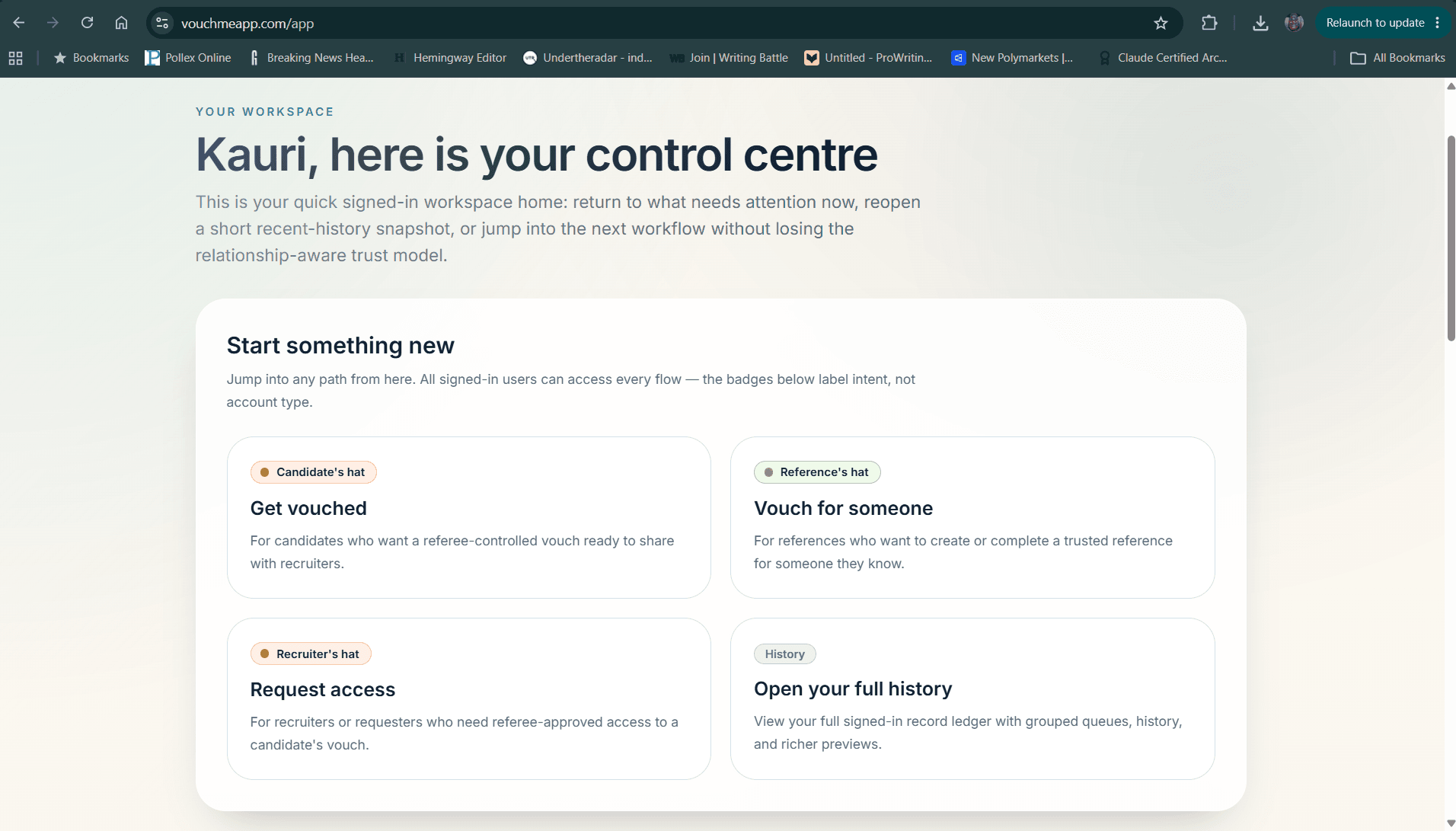Open the Chrome three-dot menu
The height and width of the screenshot is (831, 1456).
[x=1437, y=23]
